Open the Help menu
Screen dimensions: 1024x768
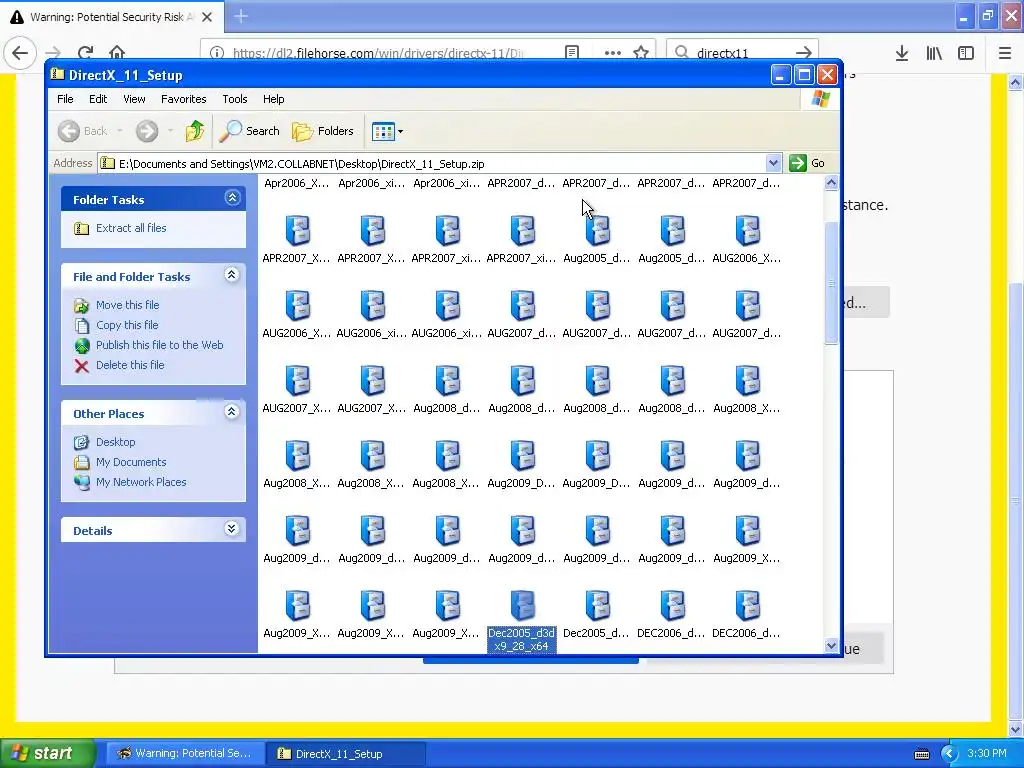click(274, 99)
